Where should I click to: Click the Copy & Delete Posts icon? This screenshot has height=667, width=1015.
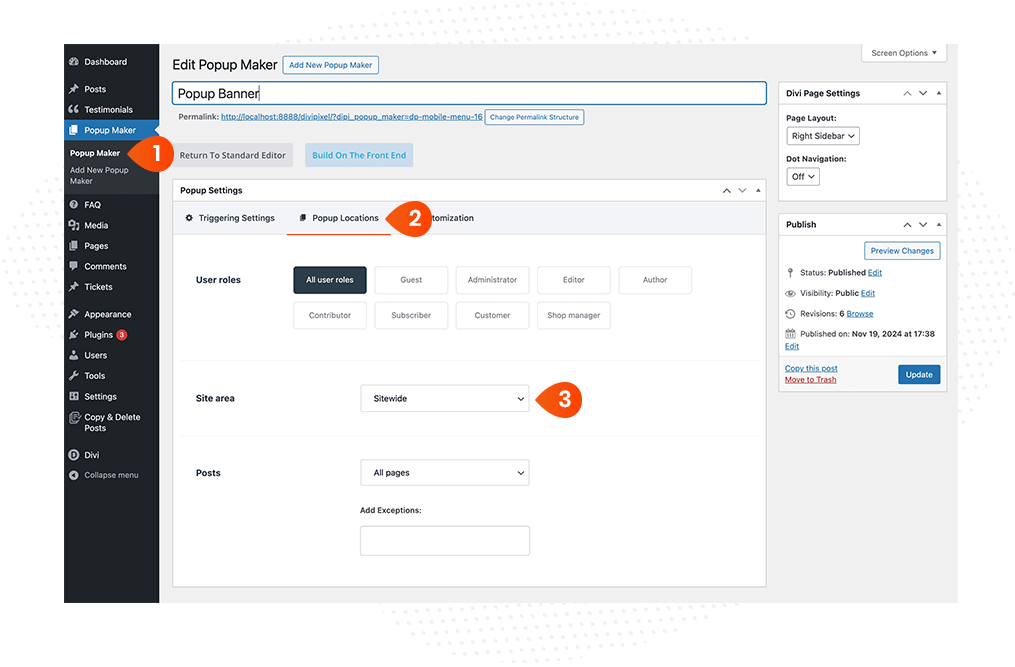(74, 418)
